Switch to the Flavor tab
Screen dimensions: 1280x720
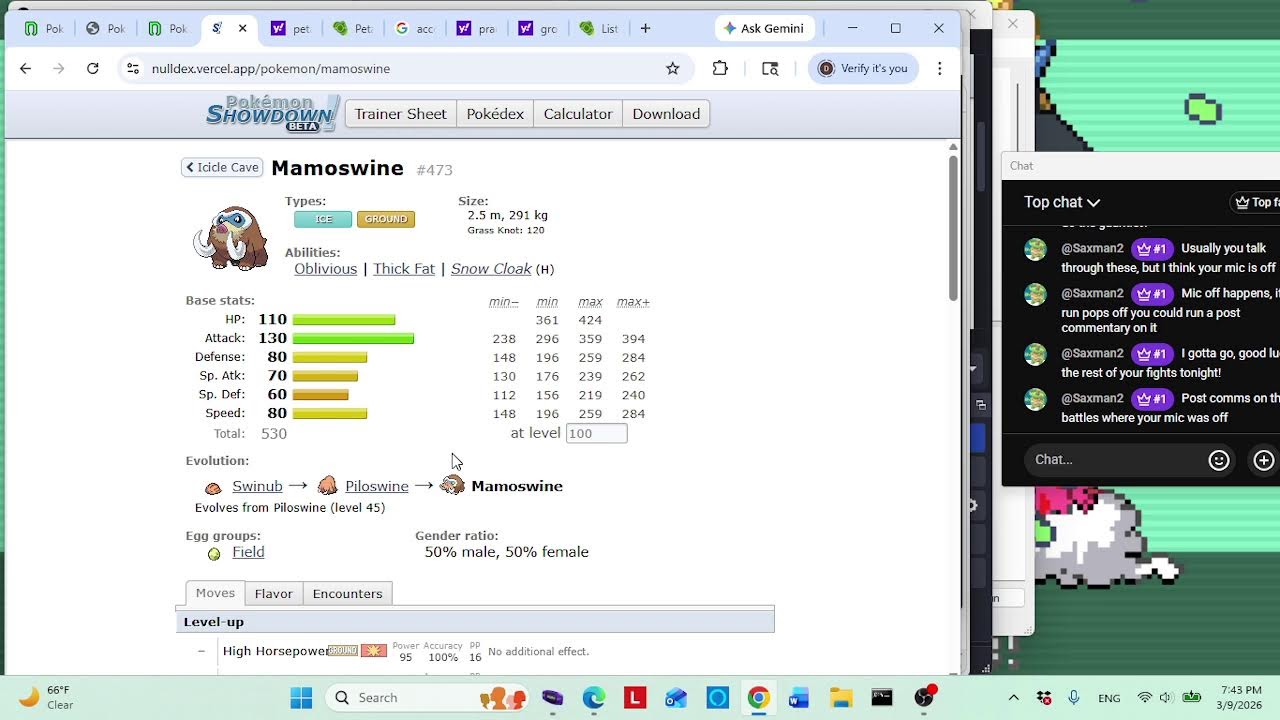[x=273, y=593]
